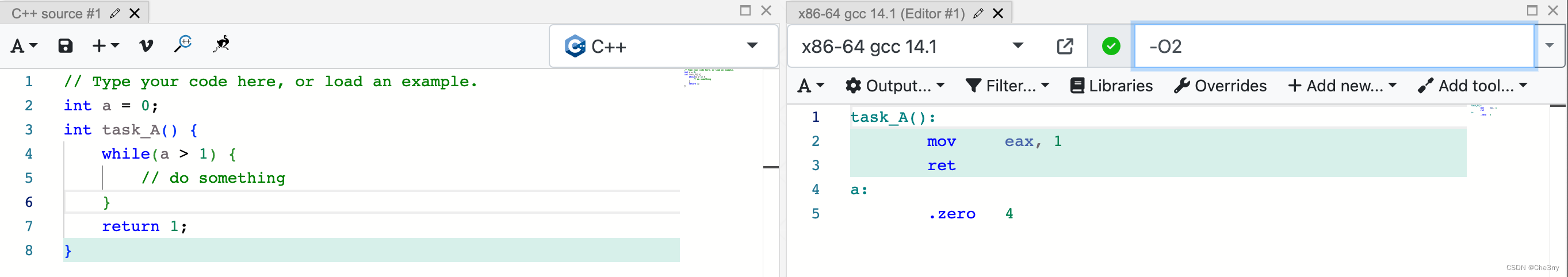The width and height of the screenshot is (1568, 277).
Task: Open the add new pane plus menu
Action: pyautogui.click(x=105, y=45)
